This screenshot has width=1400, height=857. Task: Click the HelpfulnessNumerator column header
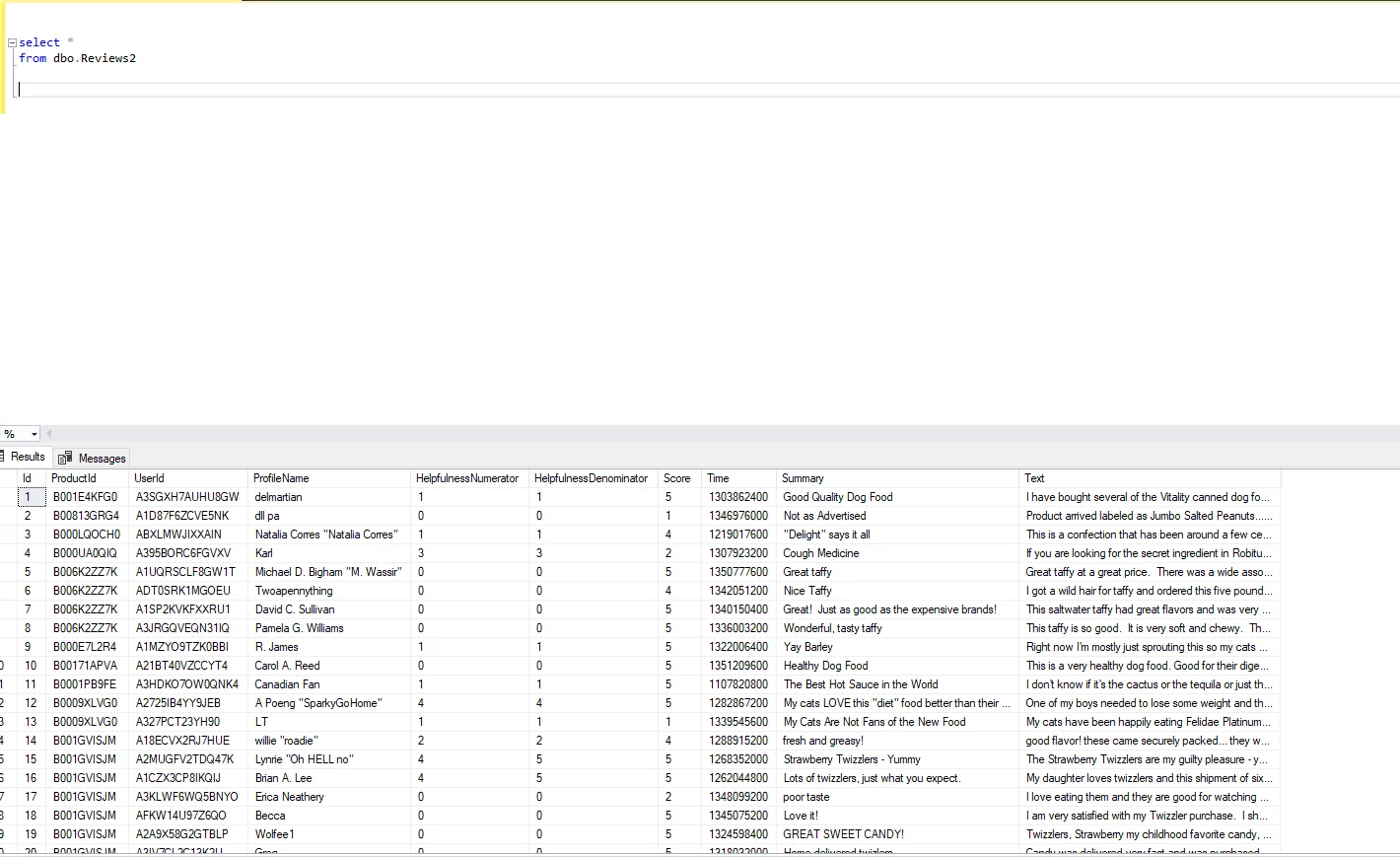pyautogui.click(x=469, y=477)
